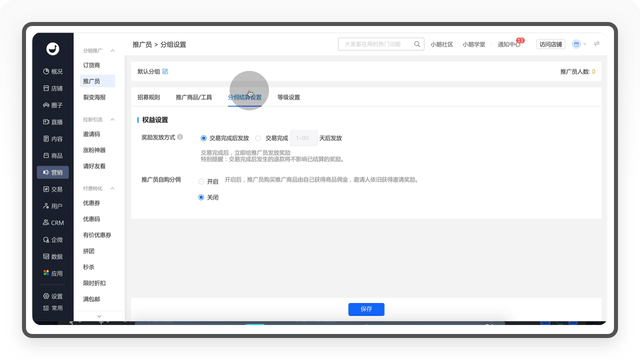Click the blue 保存 save button

(x=366, y=309)
